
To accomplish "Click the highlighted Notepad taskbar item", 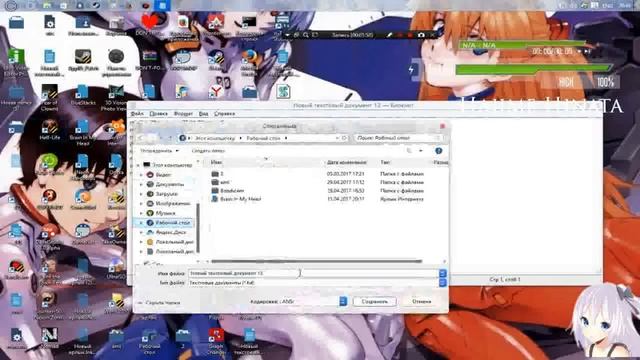I will [x=162, y=5].
